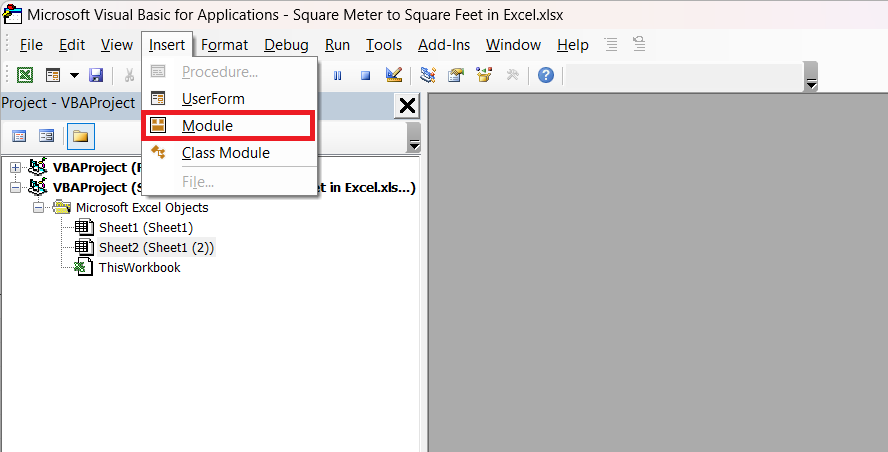Click the Save toolbar icon

(x=96, y=75)
